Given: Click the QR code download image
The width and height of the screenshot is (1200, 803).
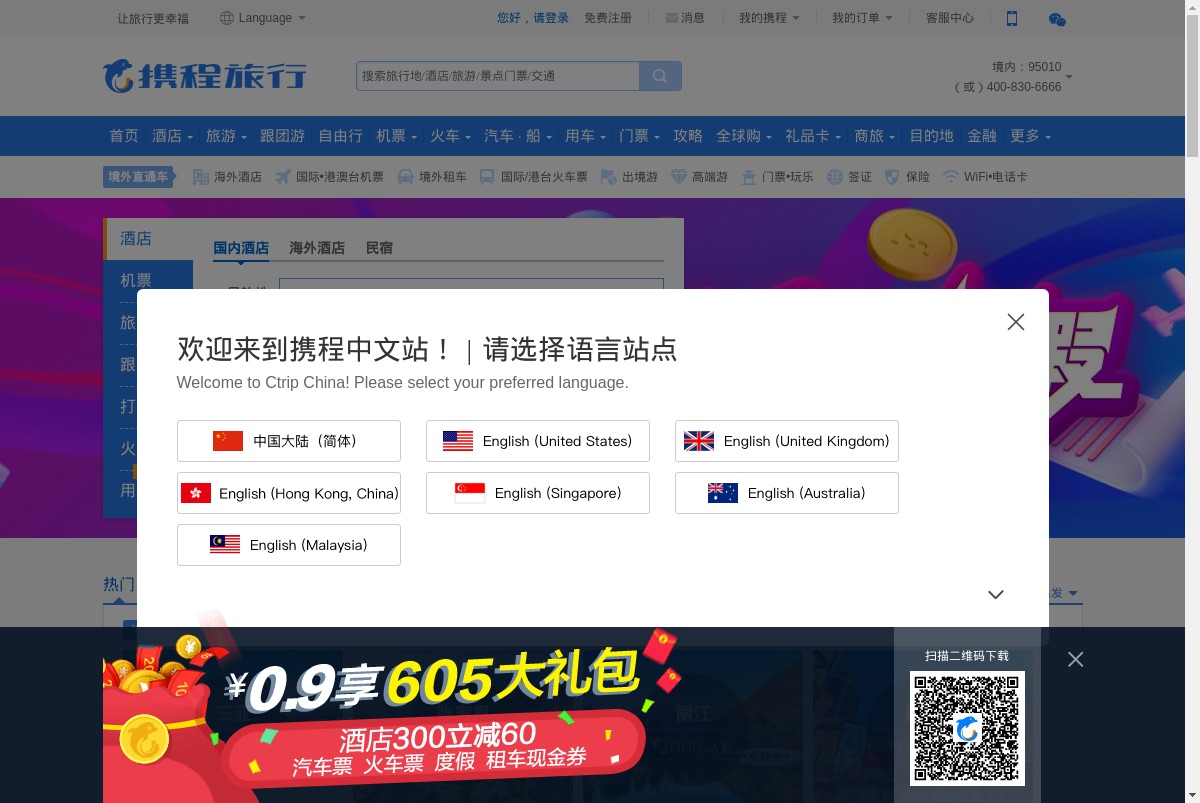Looking at the screenshot, I should tap(967, 728).
